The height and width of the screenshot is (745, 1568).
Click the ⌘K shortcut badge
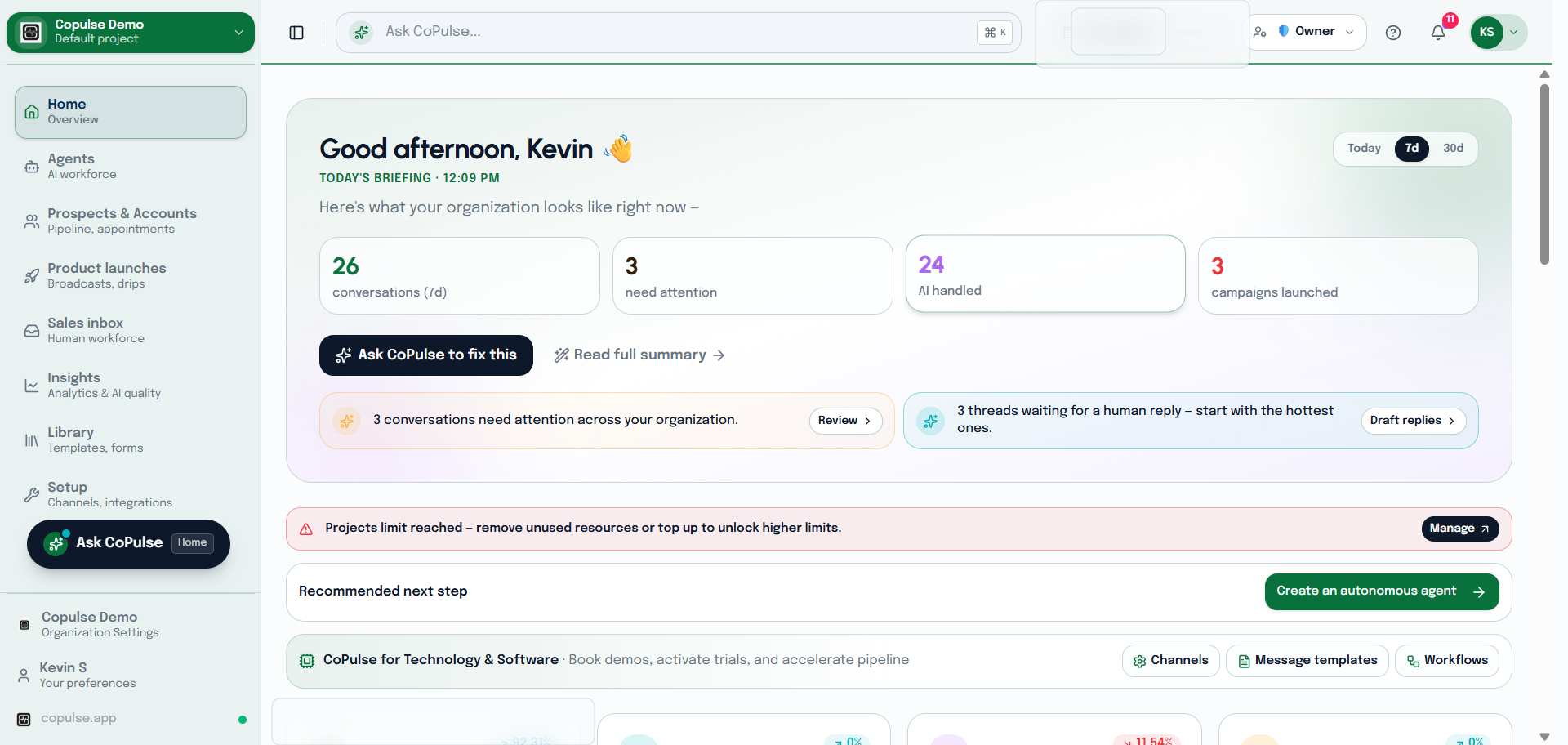995,33
